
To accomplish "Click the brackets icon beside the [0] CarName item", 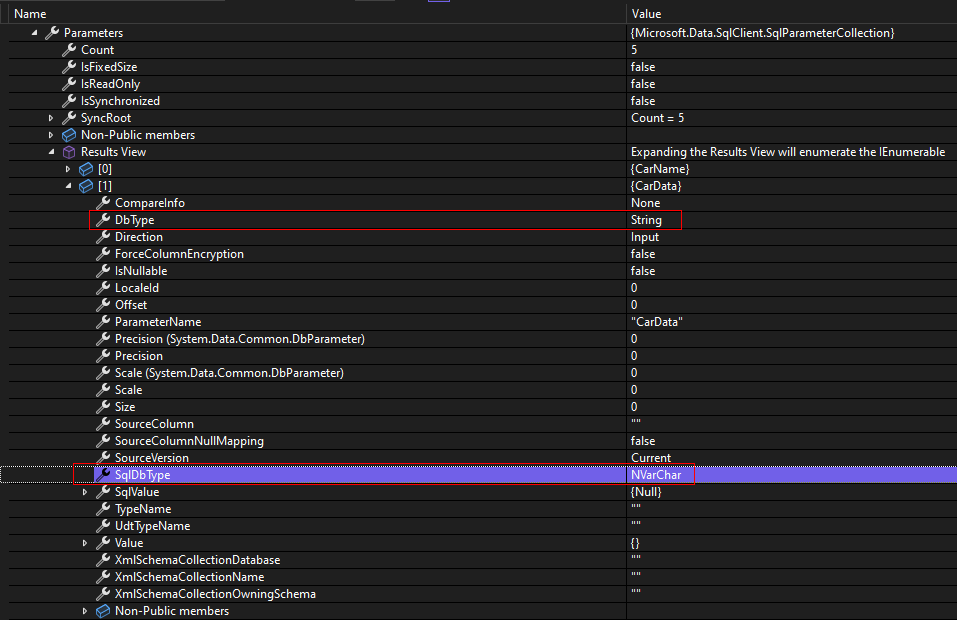I will pyautogui.click(x=85, y=168).
